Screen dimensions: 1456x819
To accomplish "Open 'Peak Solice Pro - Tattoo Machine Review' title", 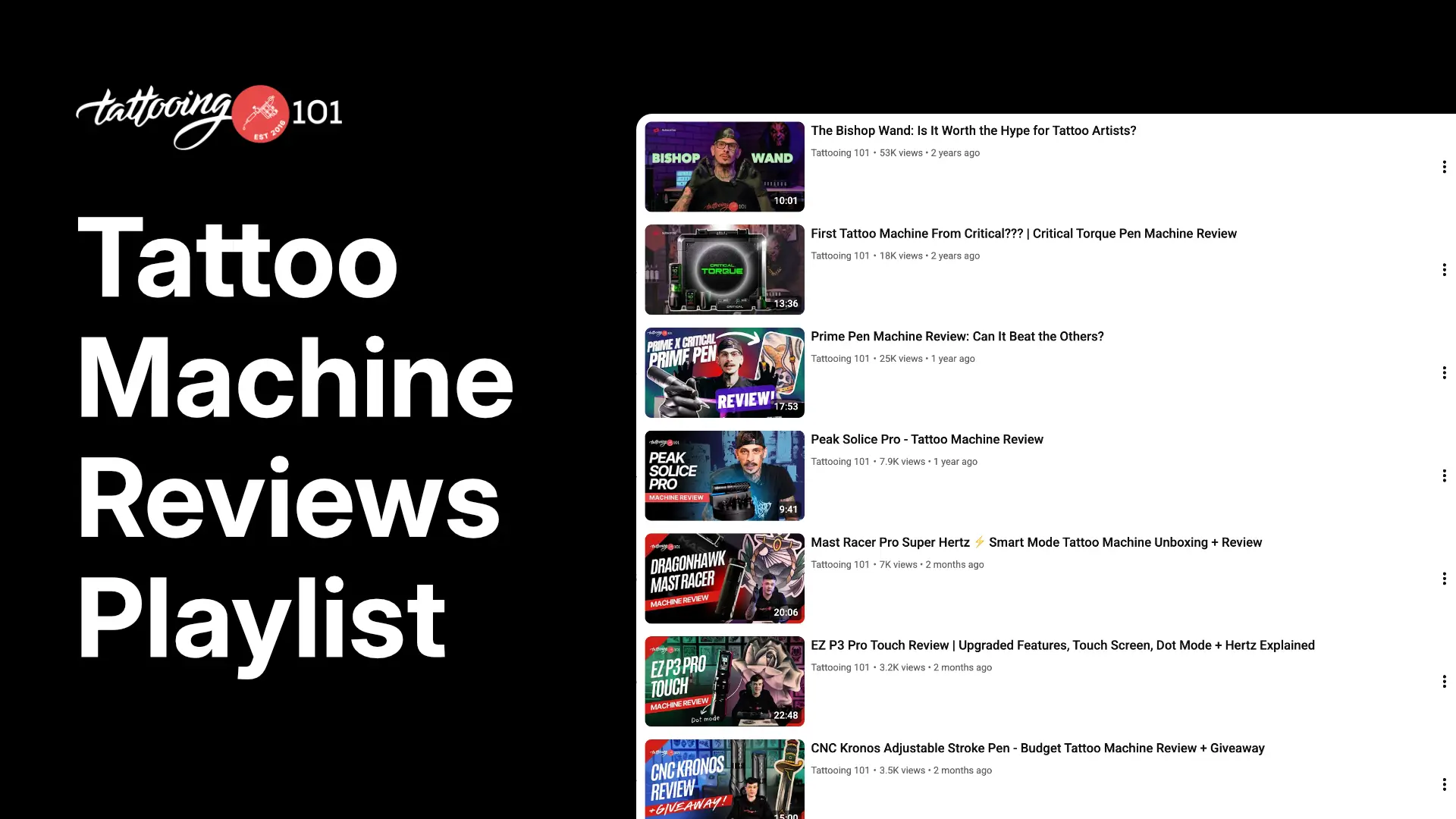I will [927, 439].
